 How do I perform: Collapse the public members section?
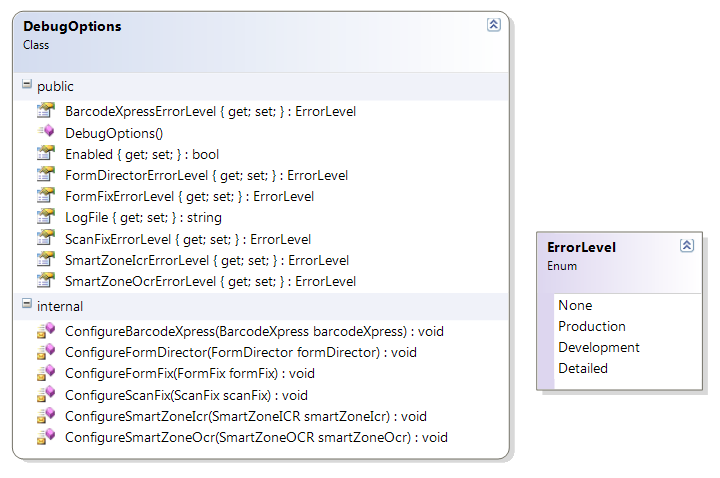(x=27, y=84)
